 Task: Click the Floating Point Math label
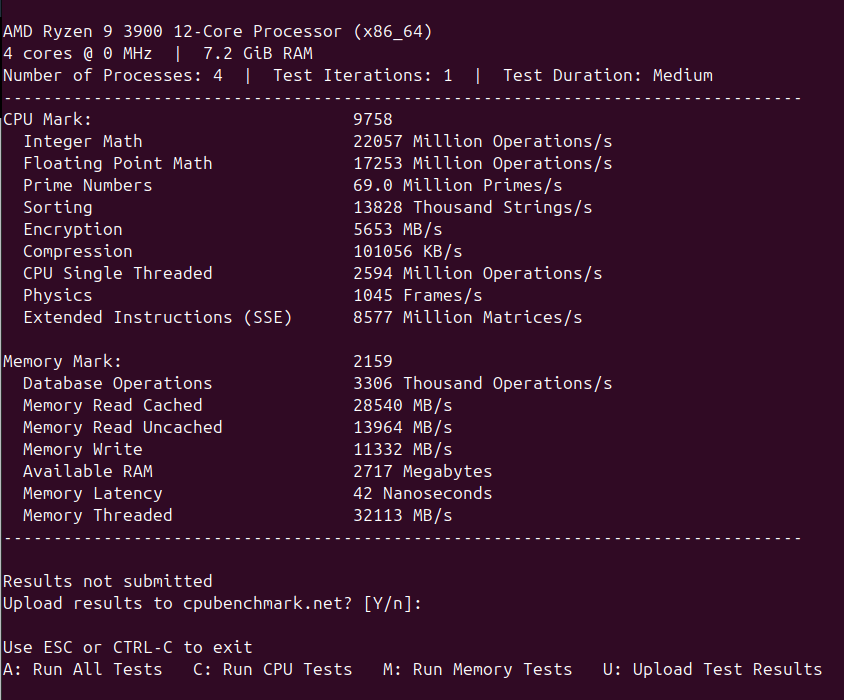118,163
